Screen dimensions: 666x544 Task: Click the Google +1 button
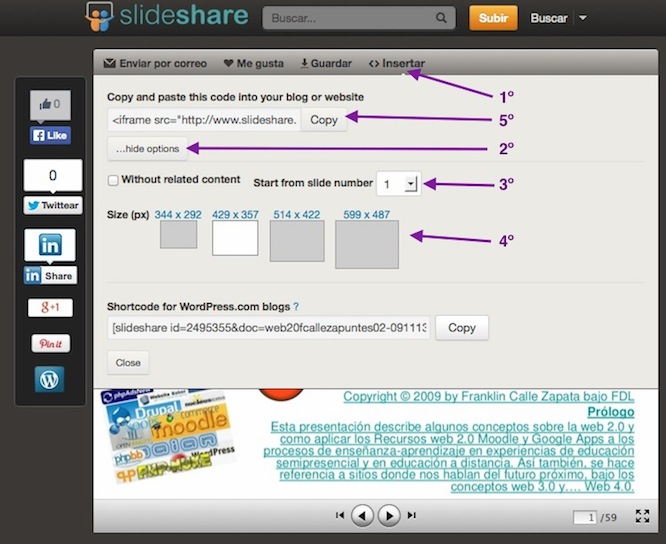click(50, 307)
